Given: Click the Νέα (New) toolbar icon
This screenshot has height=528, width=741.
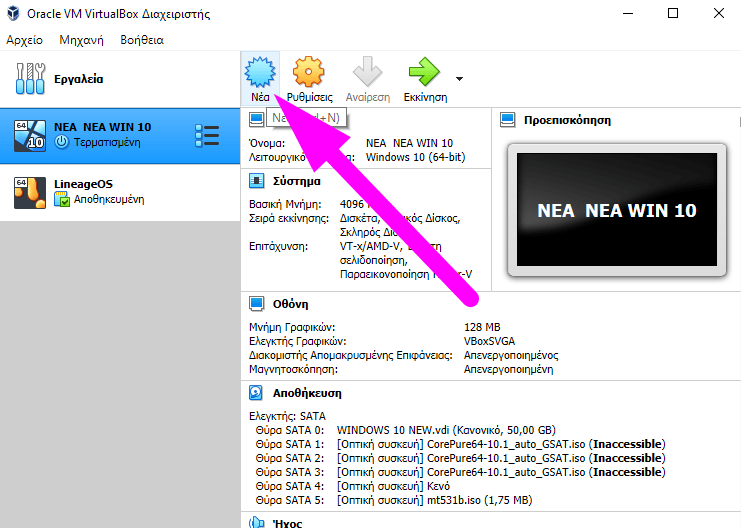Looking at the screenshot, I should (x=260, y=72).
